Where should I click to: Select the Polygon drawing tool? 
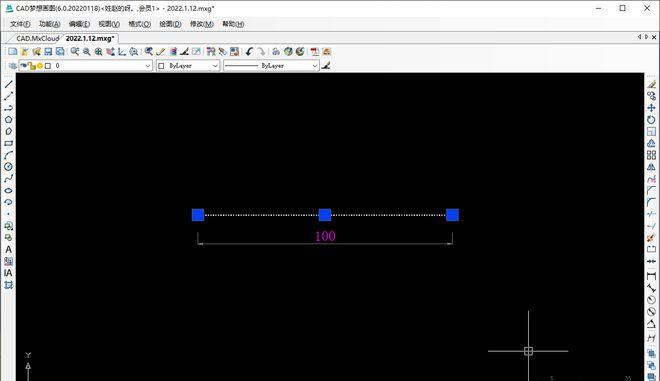[8, 120]
